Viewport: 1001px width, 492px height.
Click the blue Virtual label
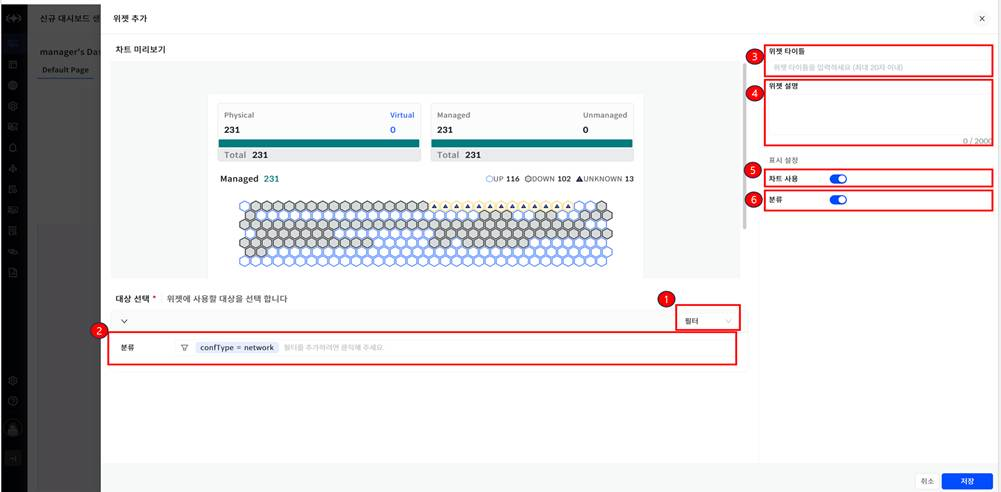pyautogui.click(x=402, y=115)
